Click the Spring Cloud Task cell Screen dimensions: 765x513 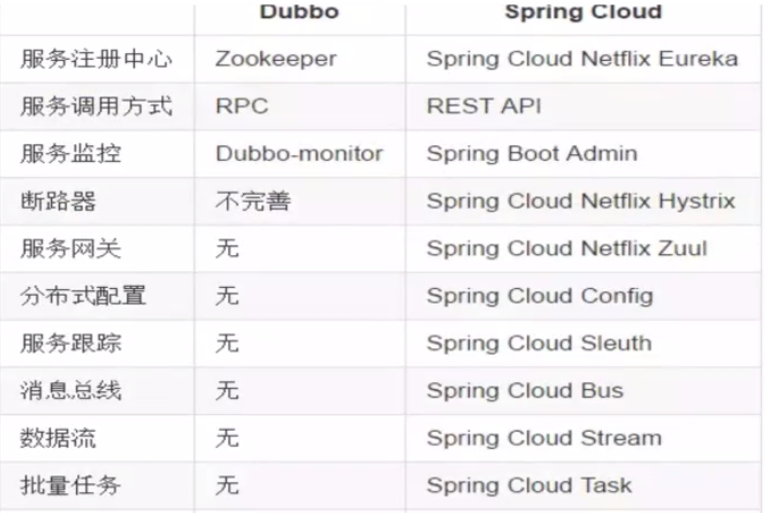tap(528, 486)
